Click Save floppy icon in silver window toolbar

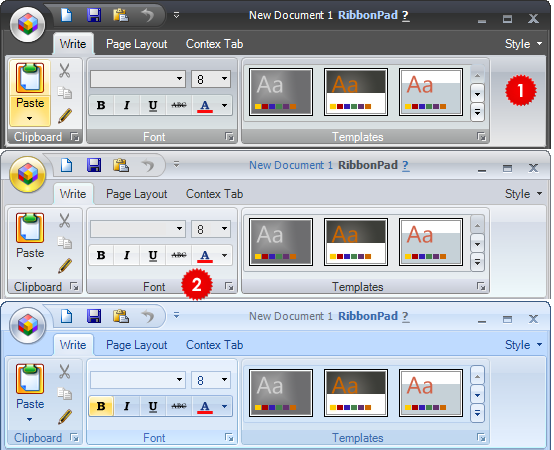point(94,165)
